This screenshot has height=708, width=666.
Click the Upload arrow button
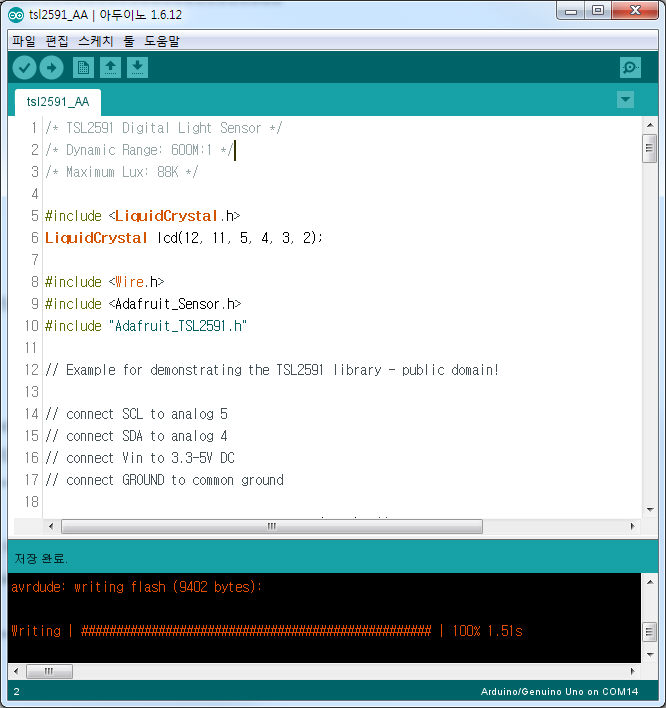coord(51,68)
